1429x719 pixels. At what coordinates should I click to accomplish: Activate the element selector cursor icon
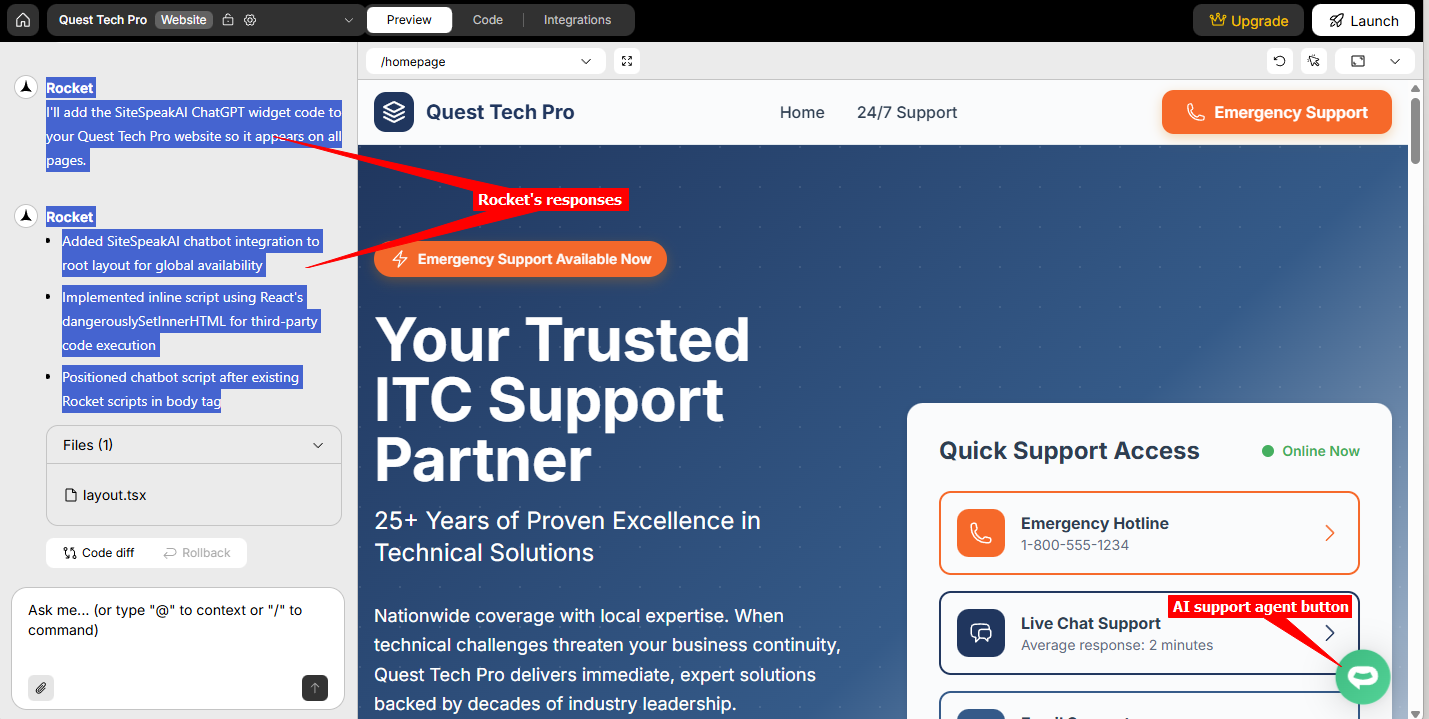tap(1314, 61)
